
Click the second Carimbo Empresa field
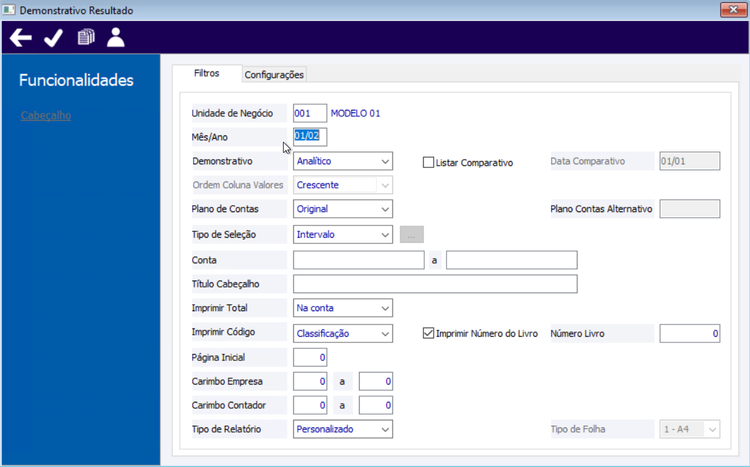coord(376,381)
